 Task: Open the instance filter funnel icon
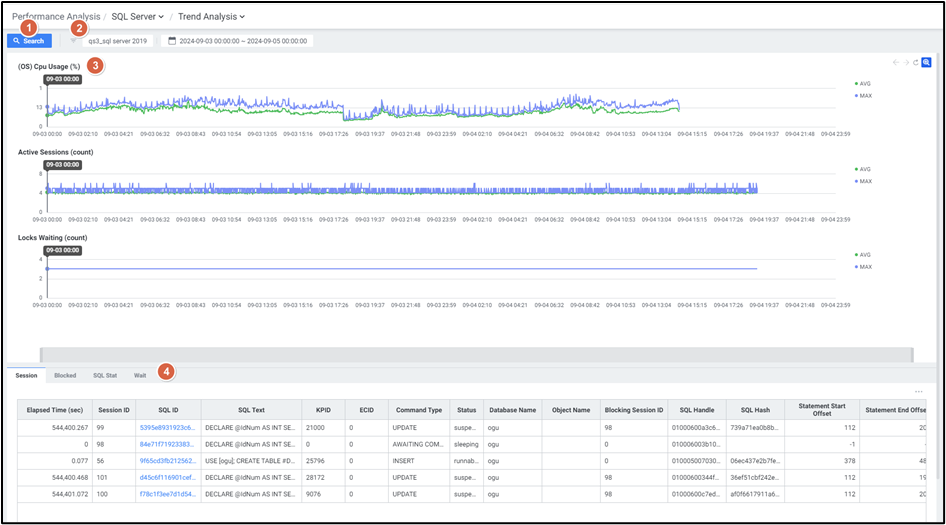[73, 41]
